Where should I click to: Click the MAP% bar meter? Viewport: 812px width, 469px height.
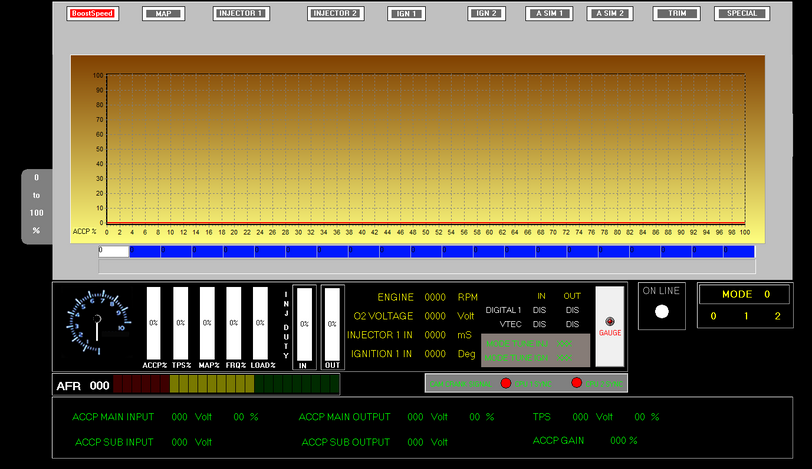pos(207,323)
